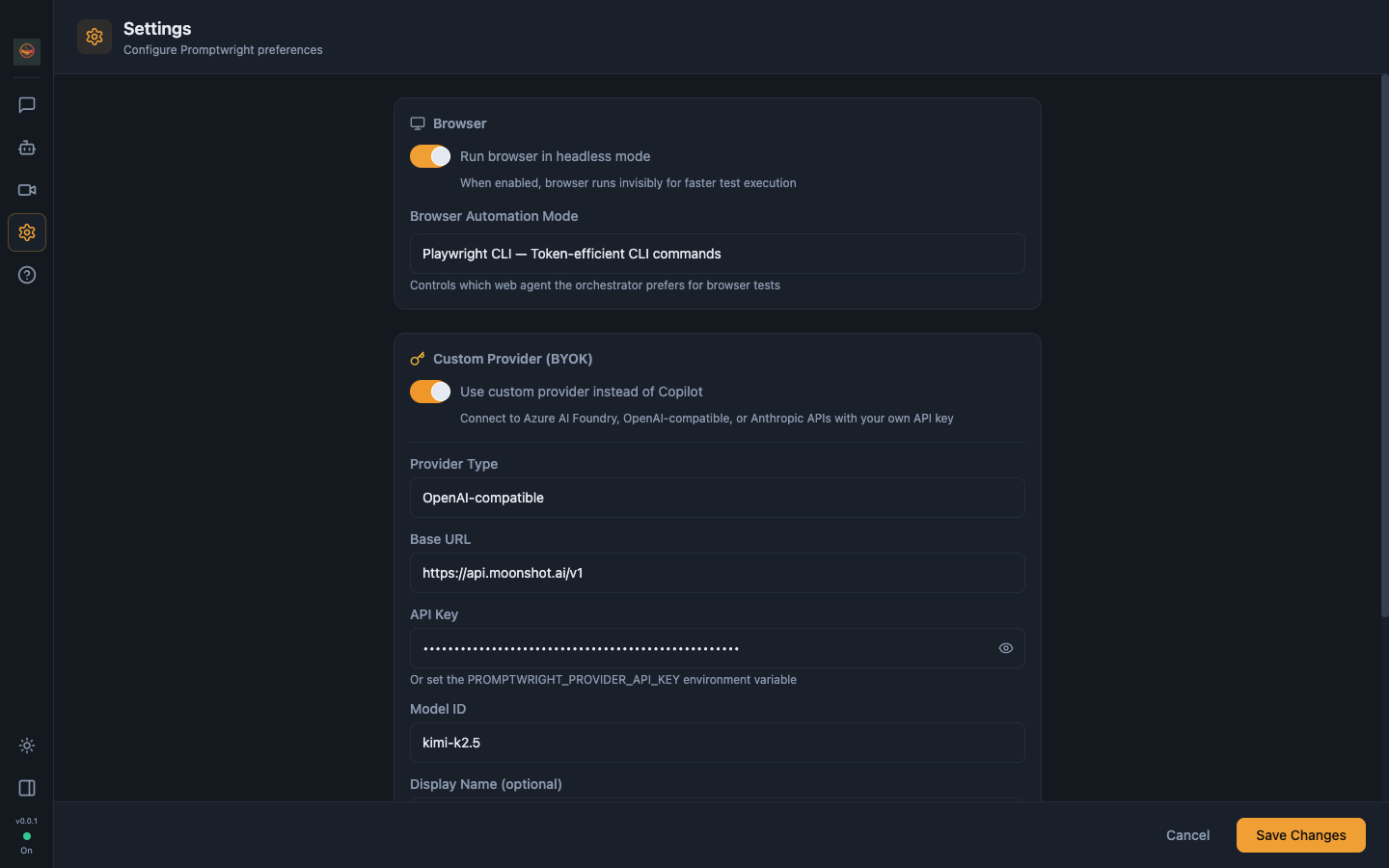The width and height of the screenshot is (1389, 868).
Task: Toggle light theme with the sun icon
Action: pyautogui.click(x=27, y=746)
